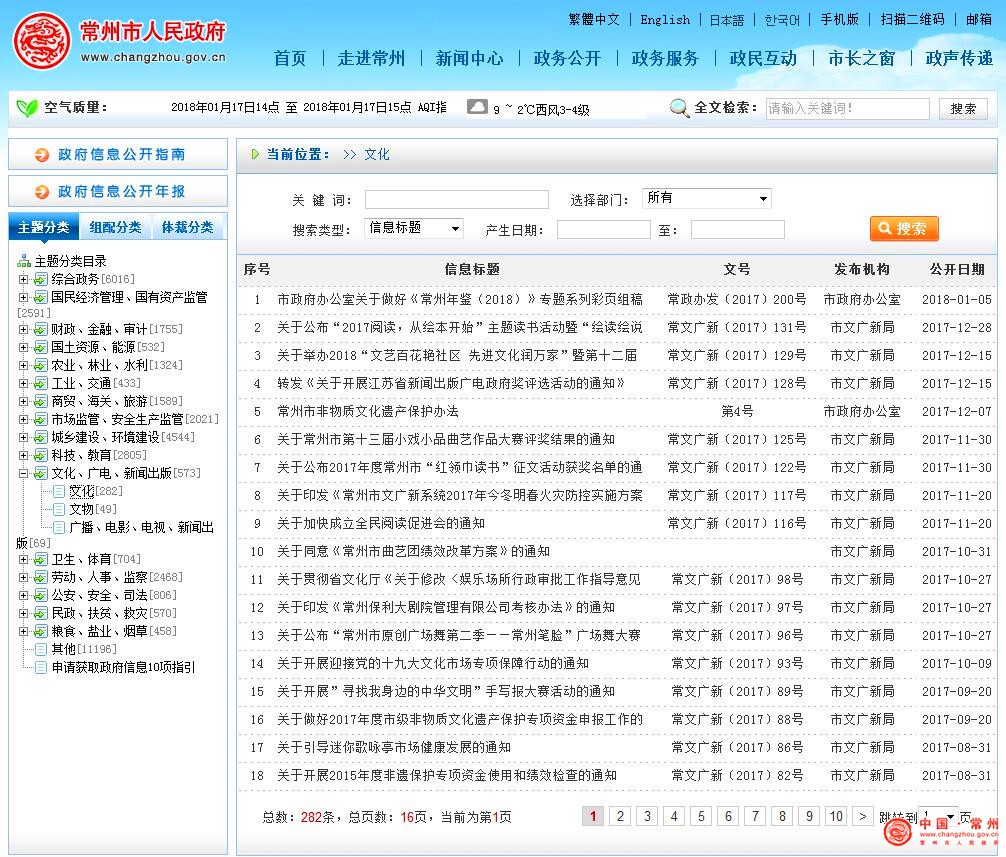Expand the 科技、教育 tree node
1006x857 pixels.
23,455
